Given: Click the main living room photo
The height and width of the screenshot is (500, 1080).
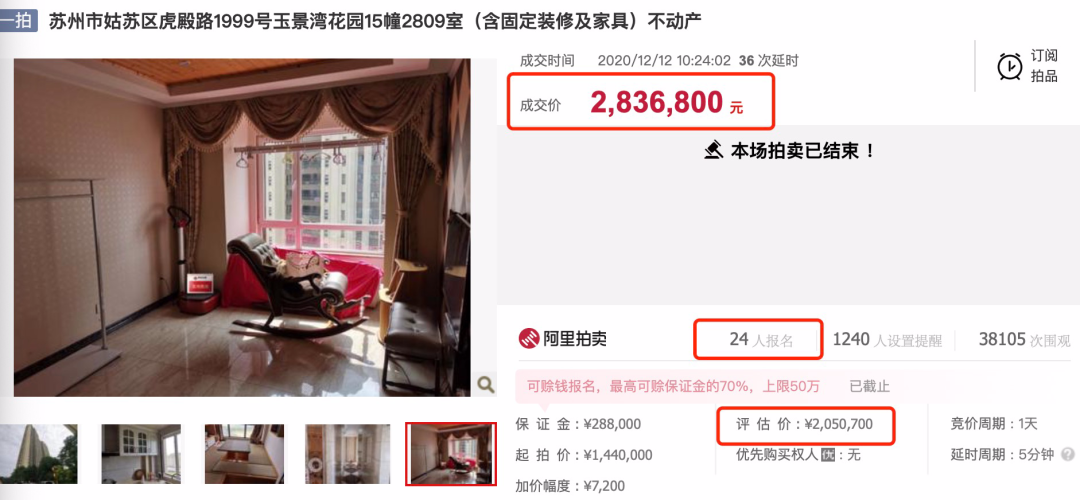Looking at the screenshot, I should (242, 228).
